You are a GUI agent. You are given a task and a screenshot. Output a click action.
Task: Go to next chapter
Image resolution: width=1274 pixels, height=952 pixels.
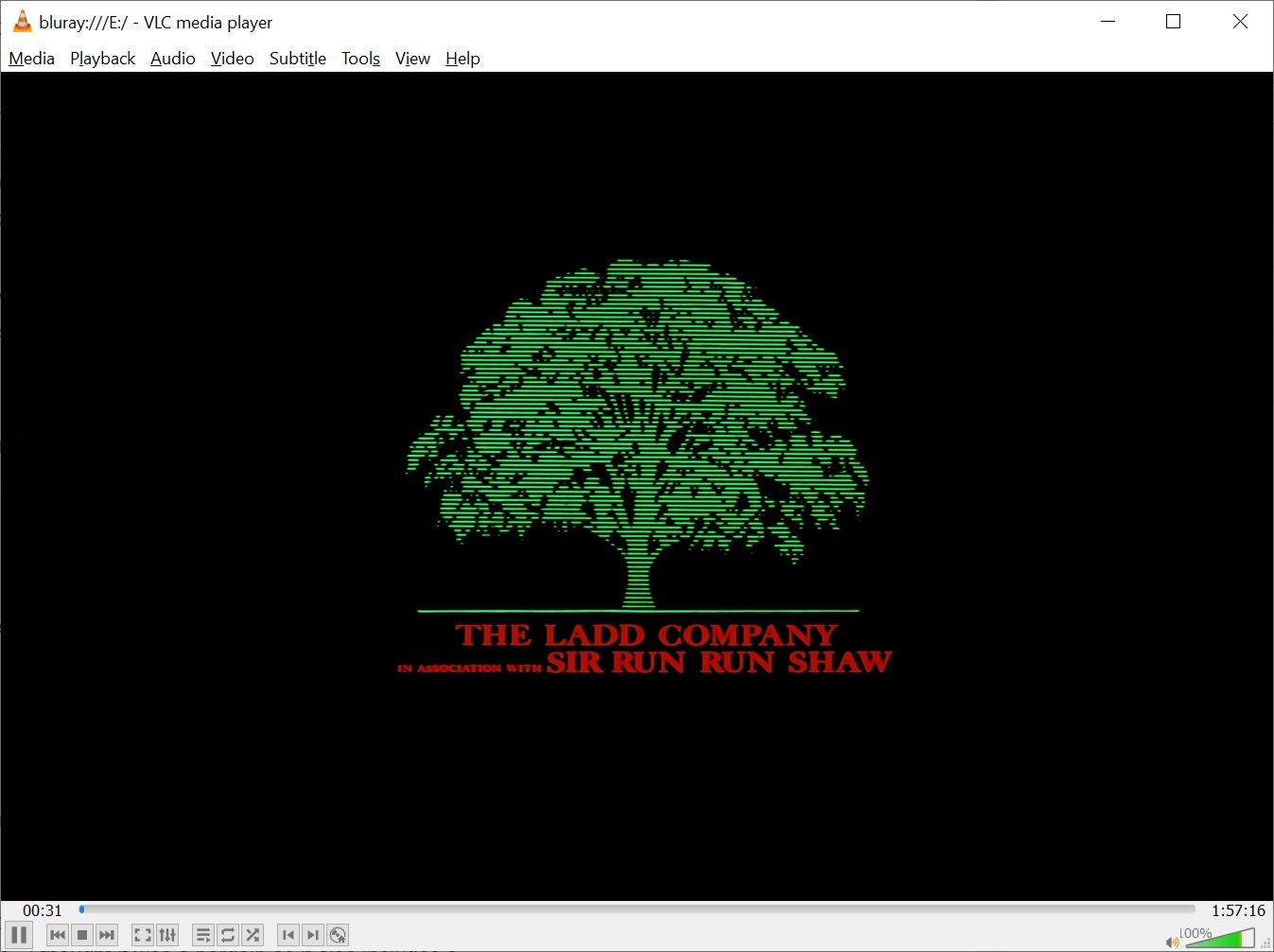click(313, 935)
